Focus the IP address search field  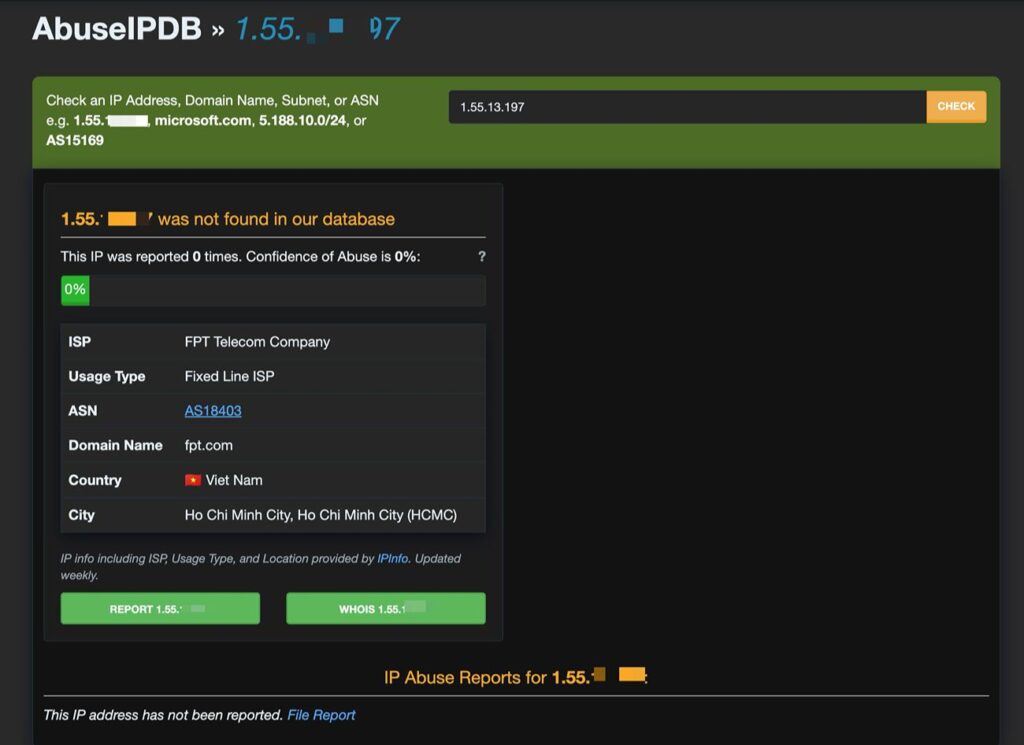[687, 106]
